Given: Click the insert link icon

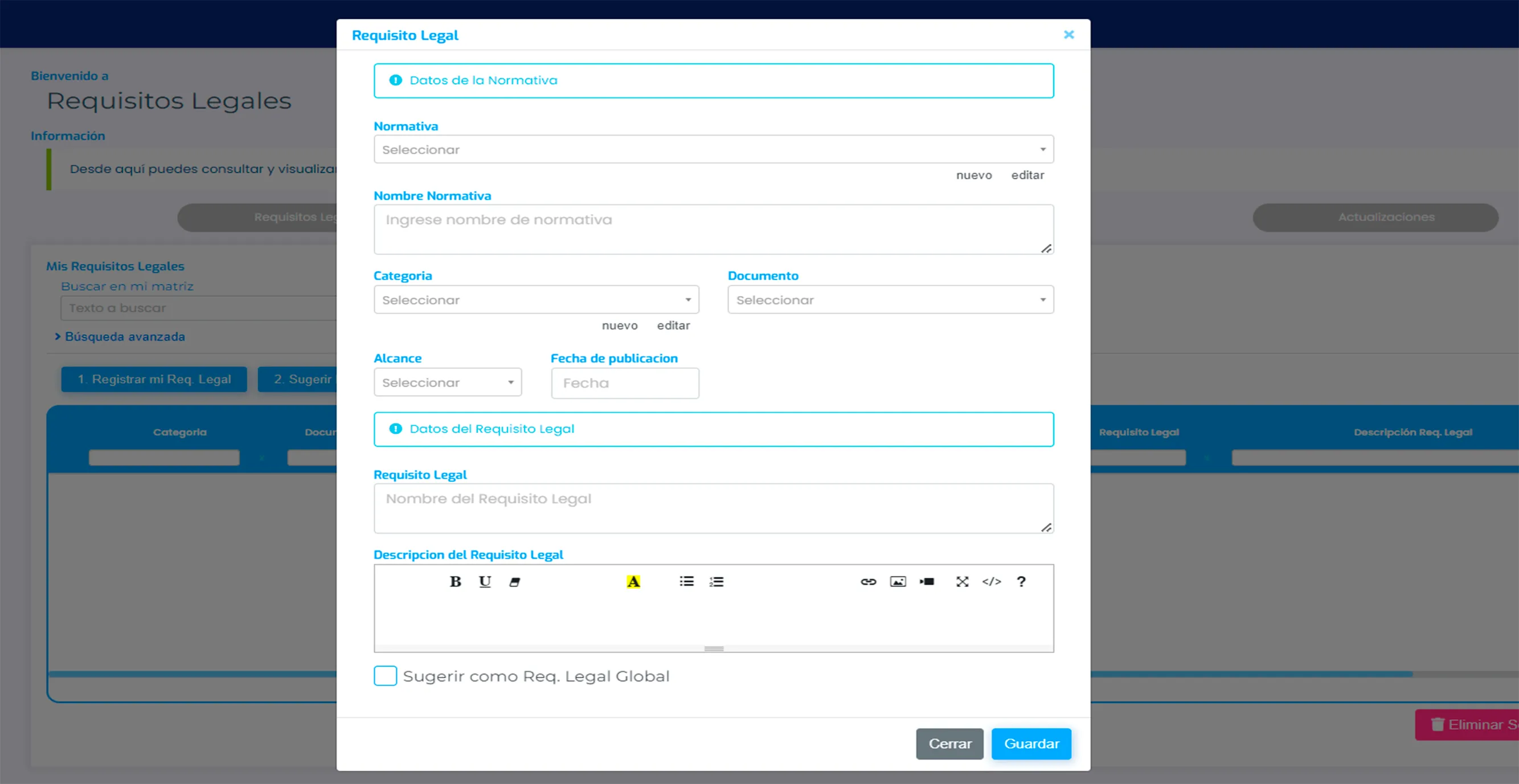Looking at the screenshot, I should click(868, 582).
